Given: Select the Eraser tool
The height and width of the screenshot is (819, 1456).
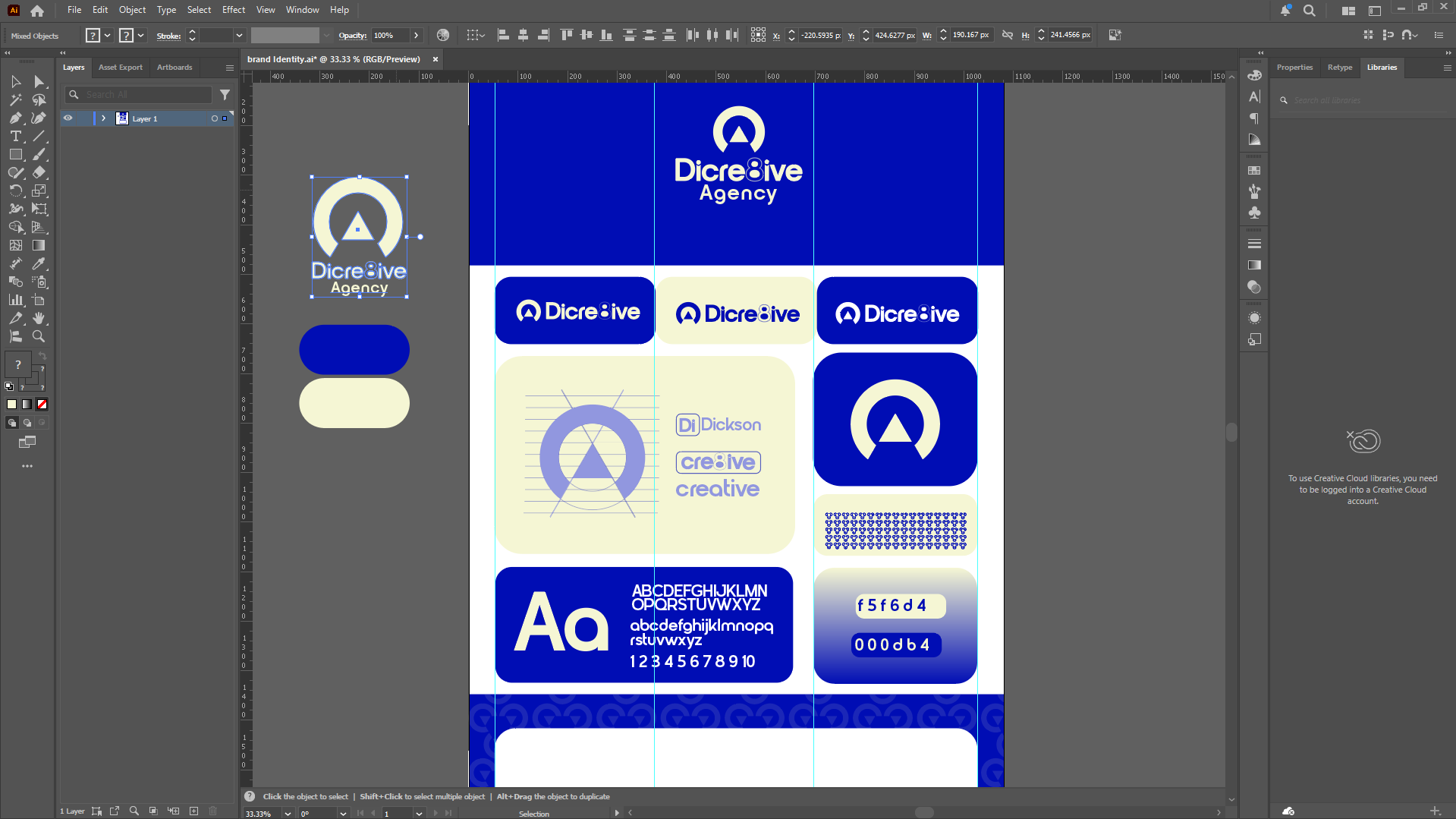Looking at the screenshot, I should pyautogui.click(x=39, y=172).
